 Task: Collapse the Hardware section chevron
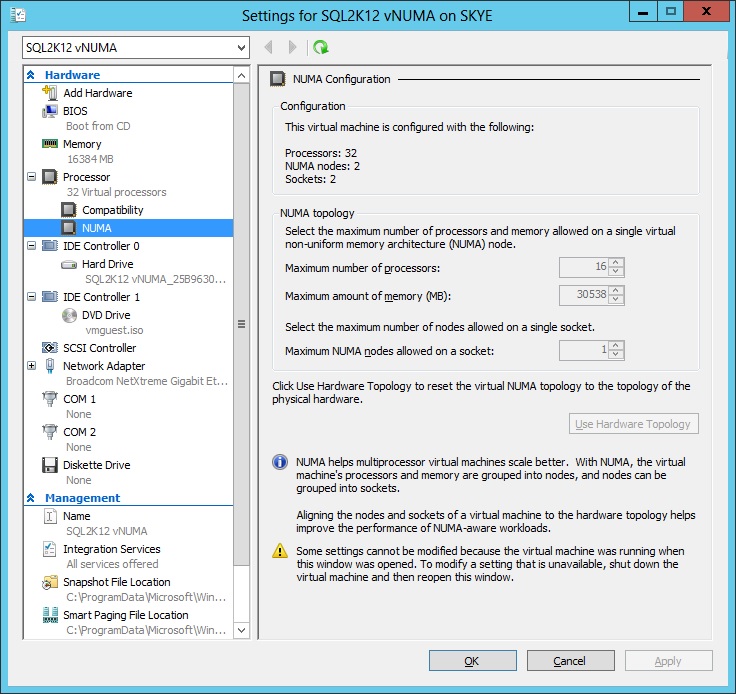coord(31,75)
